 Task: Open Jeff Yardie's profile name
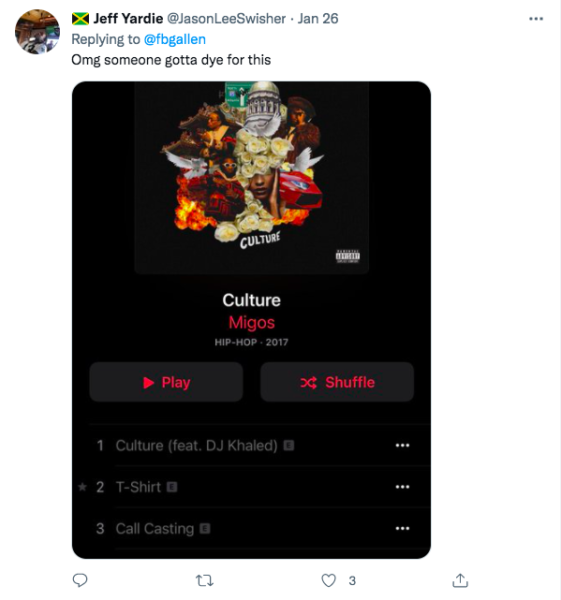point(128,18)
